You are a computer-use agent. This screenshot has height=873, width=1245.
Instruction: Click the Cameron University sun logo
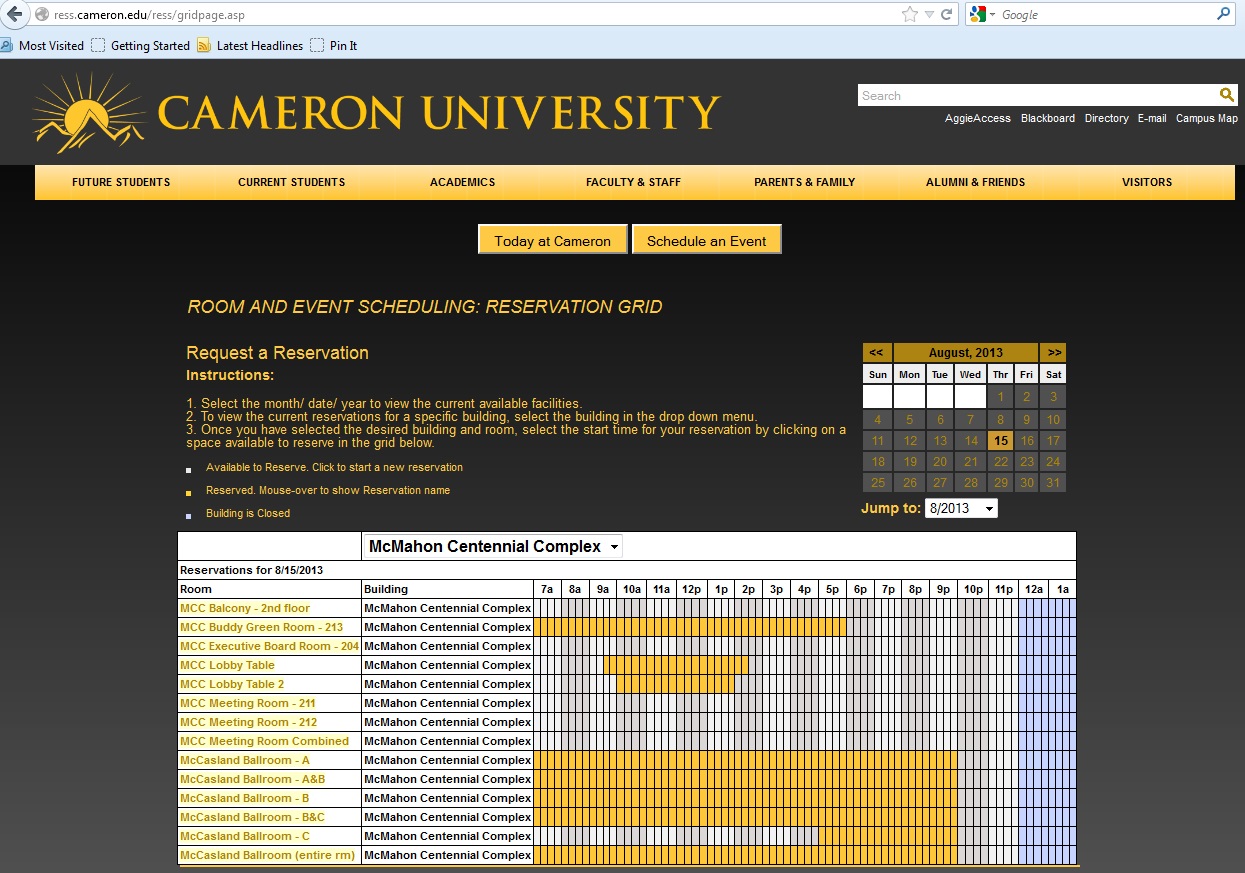click(x=90, y=112)
